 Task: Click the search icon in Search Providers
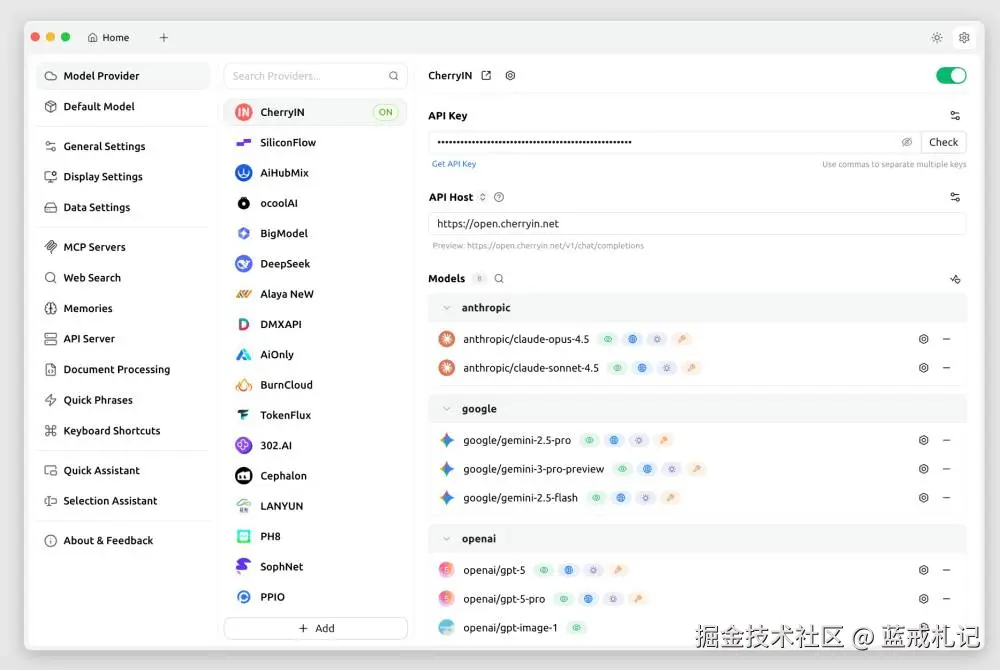coord(393,76)
